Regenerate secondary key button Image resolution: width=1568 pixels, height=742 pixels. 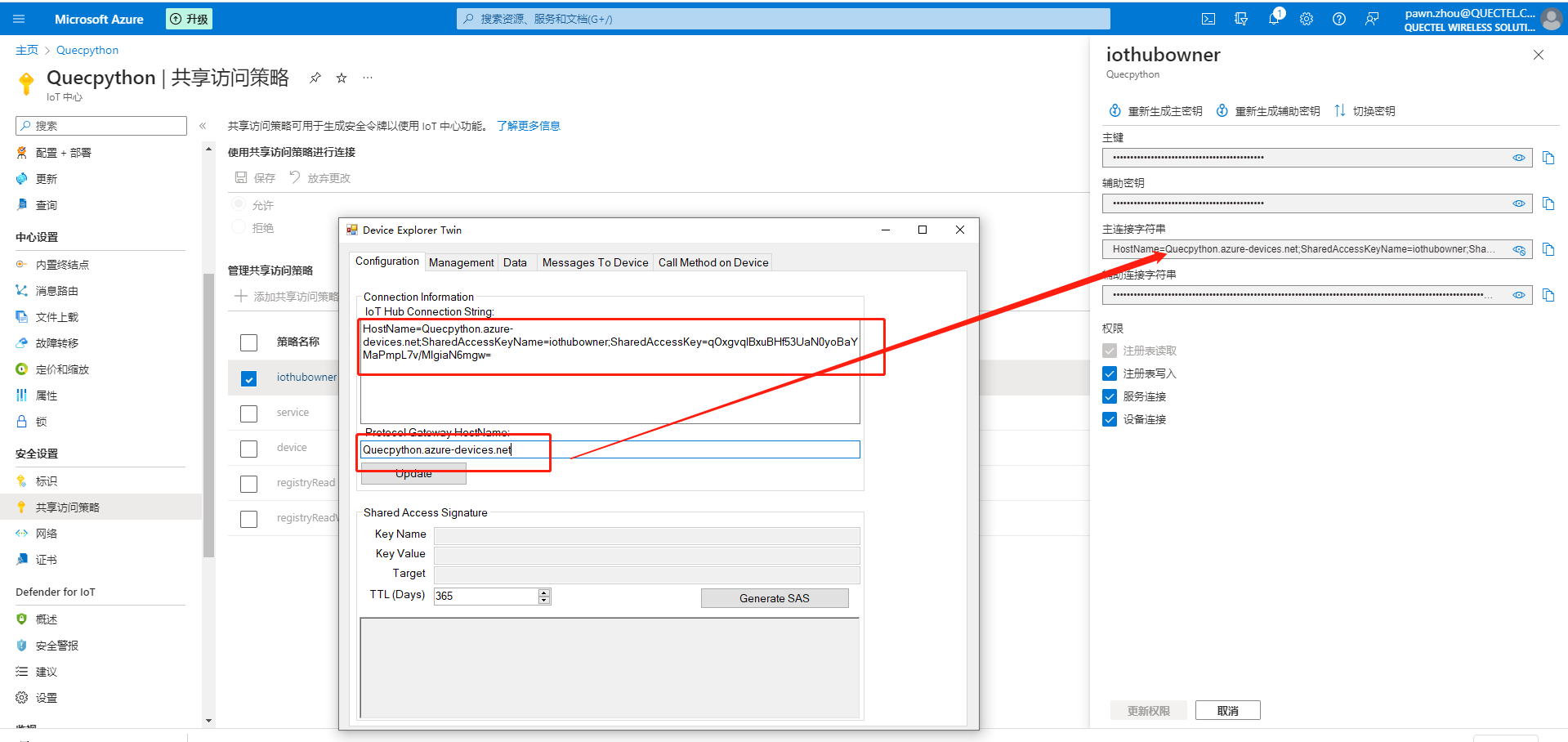pyautogui.click(x=1267, y=111)
